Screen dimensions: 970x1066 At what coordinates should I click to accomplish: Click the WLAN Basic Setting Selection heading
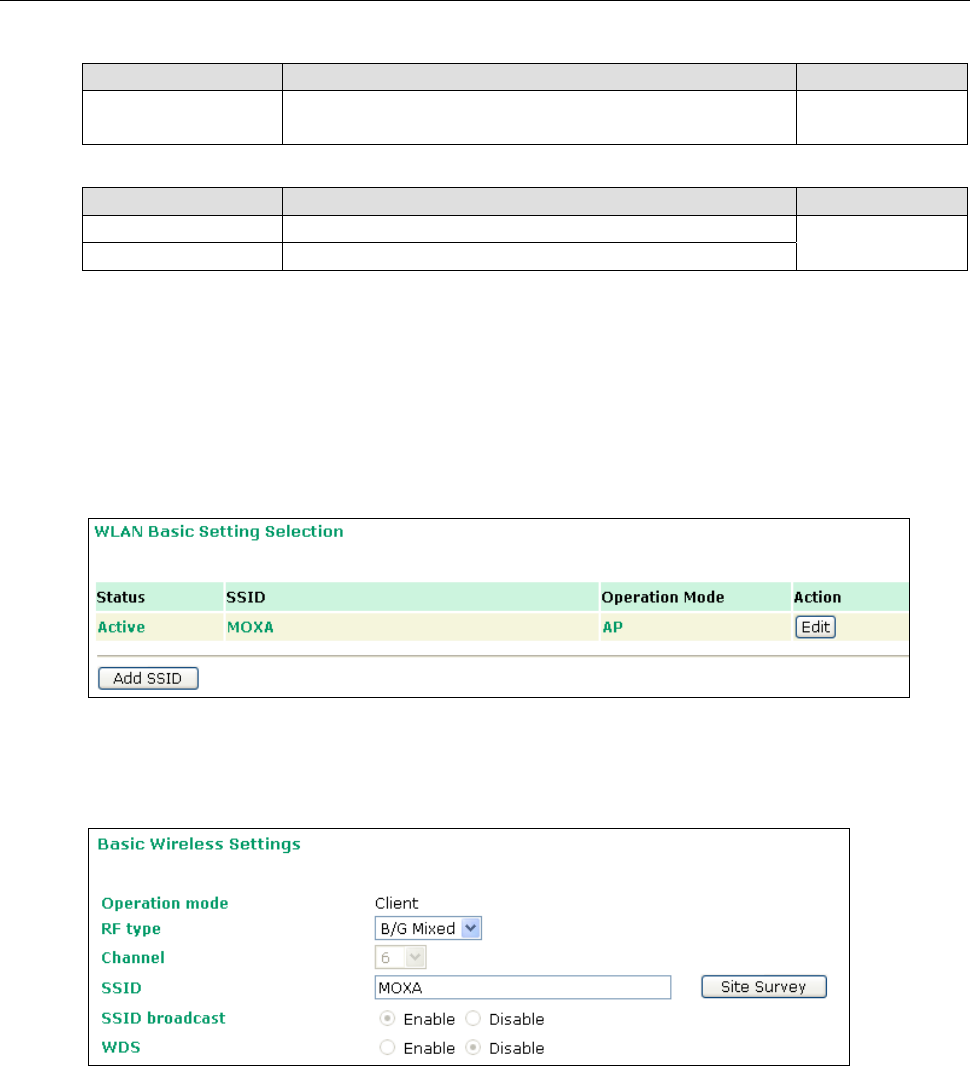tap(219, 531)
